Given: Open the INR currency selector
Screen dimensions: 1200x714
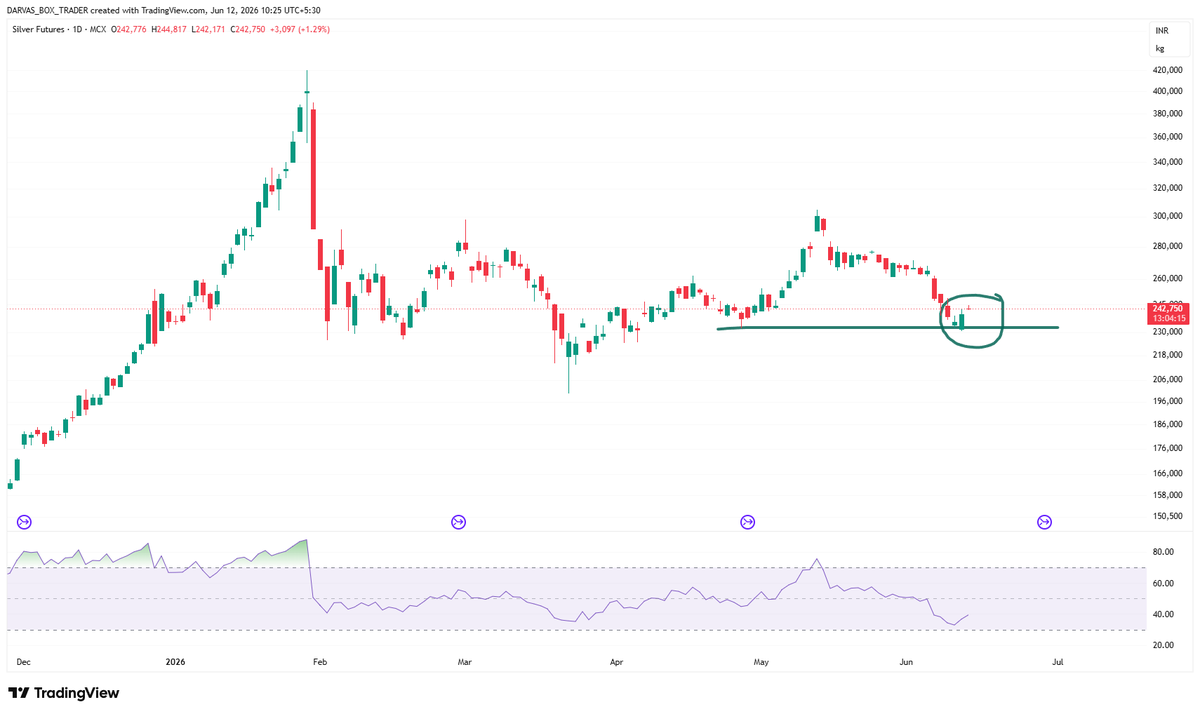Looking at the screenshot, I should (1162, 32).
